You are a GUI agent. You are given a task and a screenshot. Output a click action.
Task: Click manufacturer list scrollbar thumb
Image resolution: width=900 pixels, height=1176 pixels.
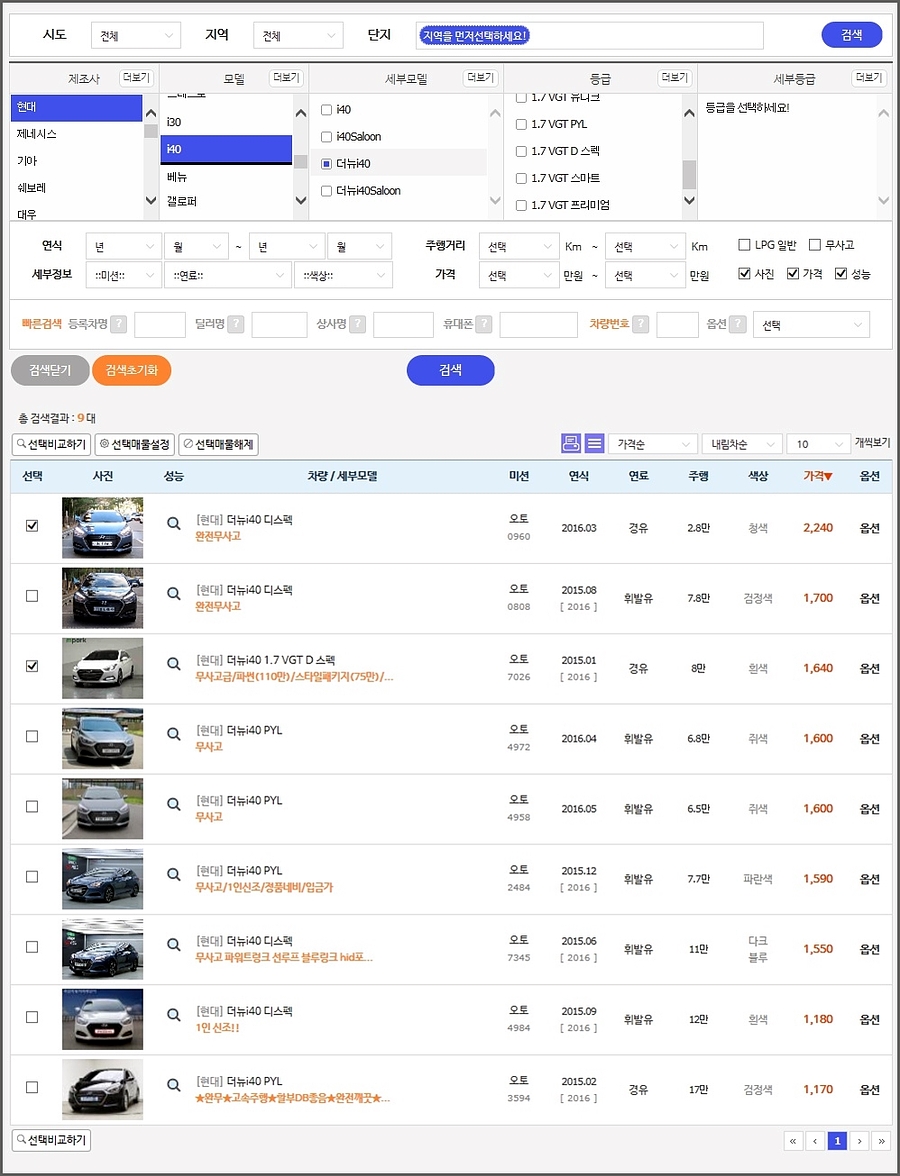tap(151, 131)
